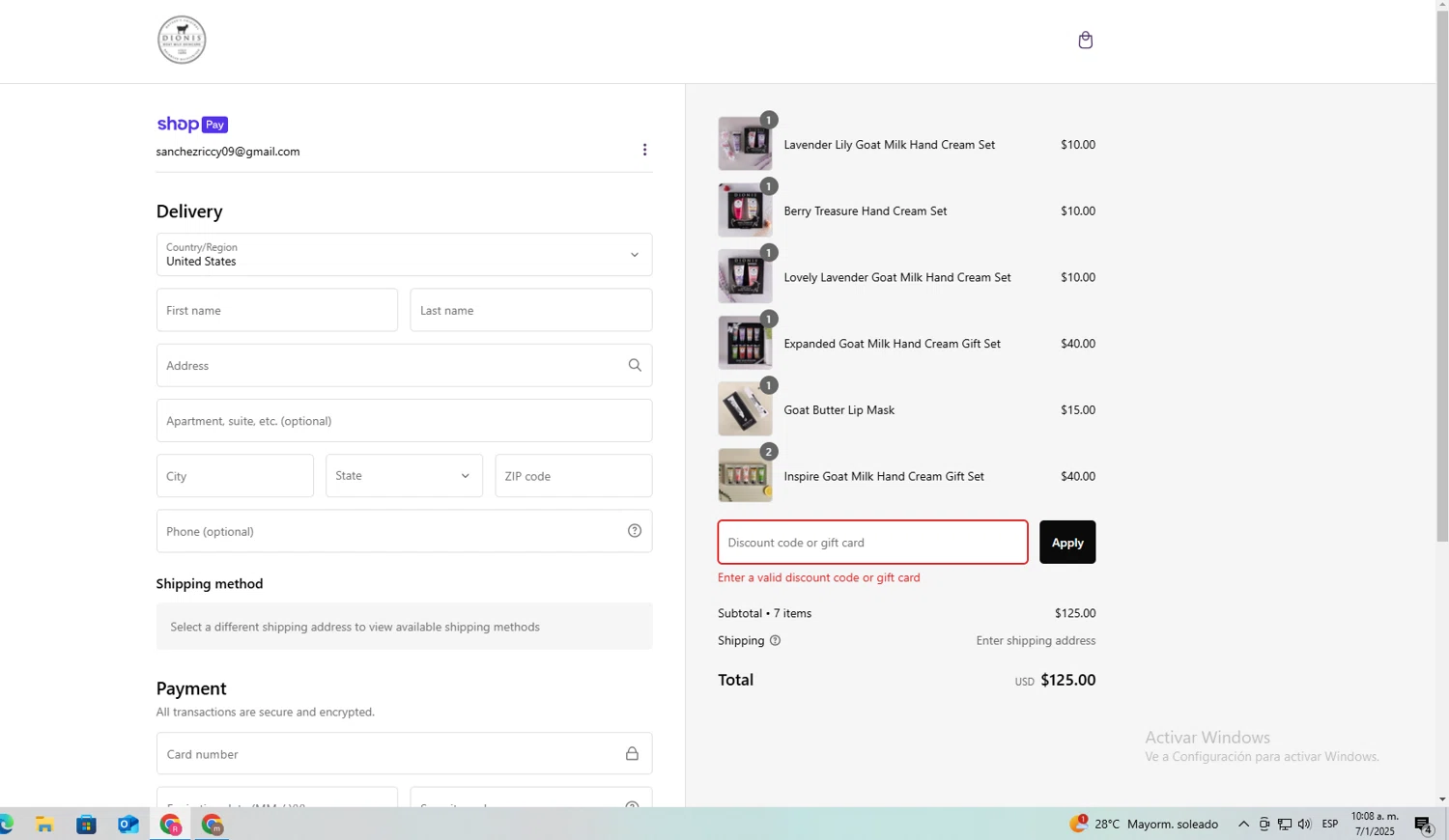This screenshot has height=840, width=1449.
Task: Click the Berry Treasure Hand Cream Set thumbnail
Action: point(745,210)
